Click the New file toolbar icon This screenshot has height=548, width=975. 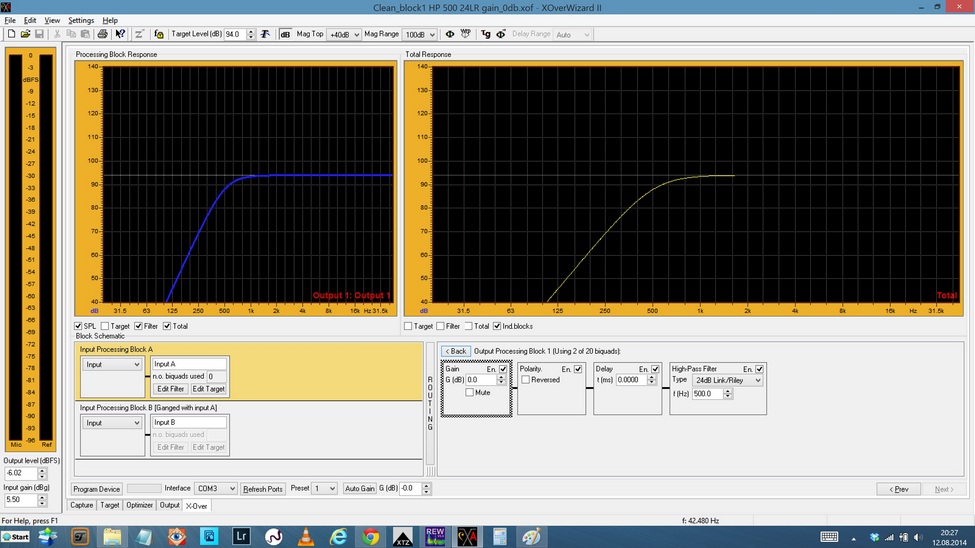tap(10, 34)
